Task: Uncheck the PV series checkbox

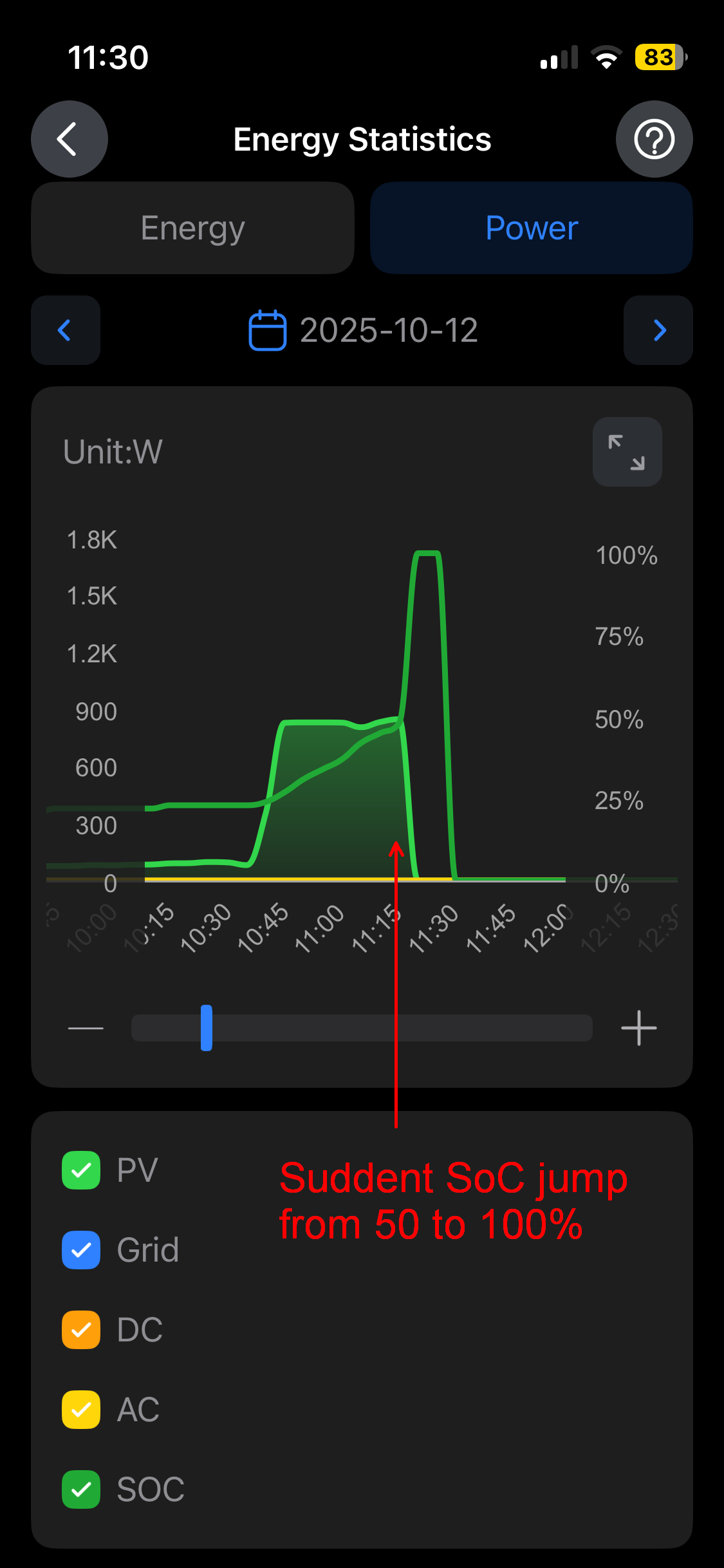Action: click(81, 1170)
